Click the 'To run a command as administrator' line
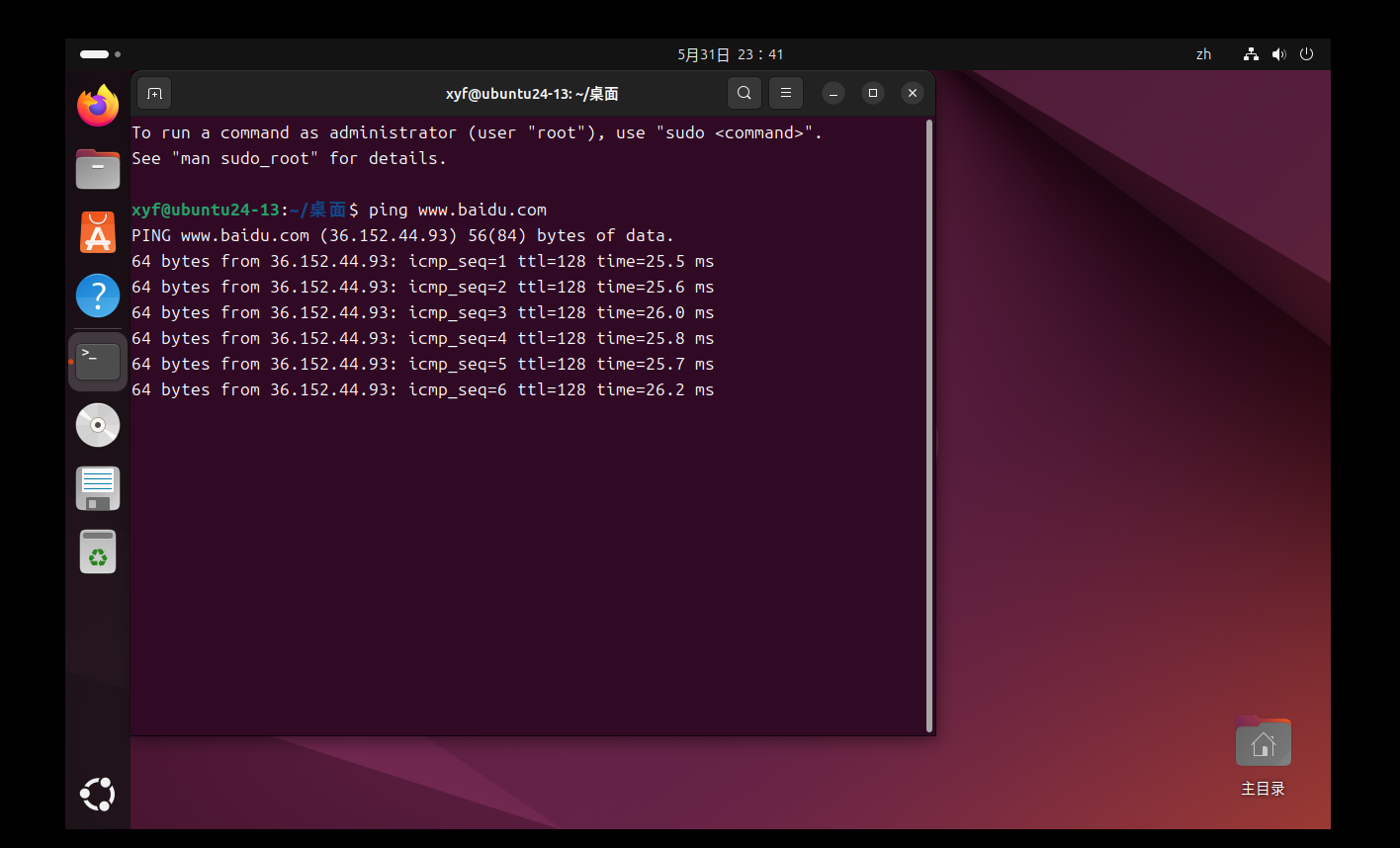1400x848 pixels. [478, 132]
